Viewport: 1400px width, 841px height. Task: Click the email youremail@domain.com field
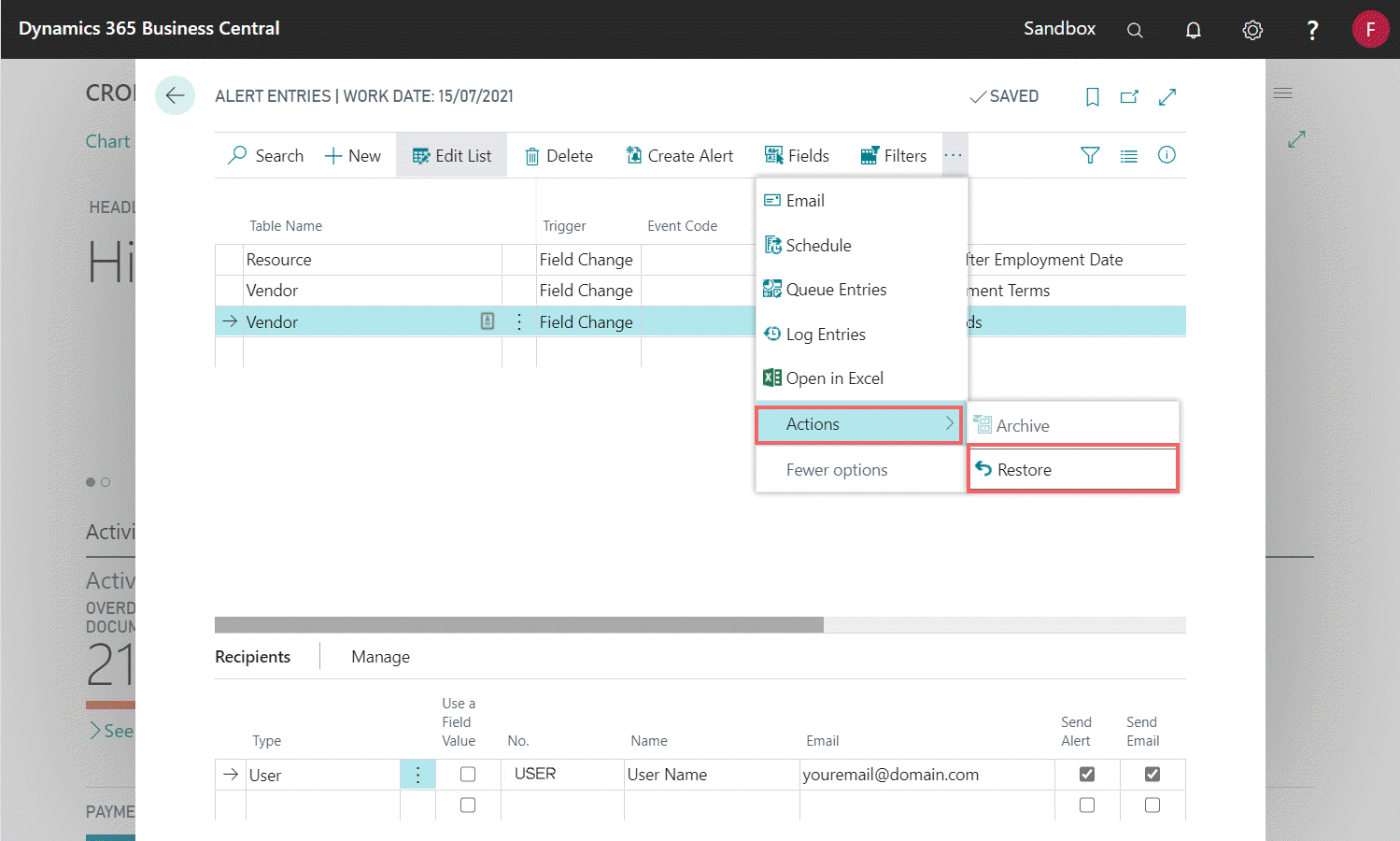[927, 775]
